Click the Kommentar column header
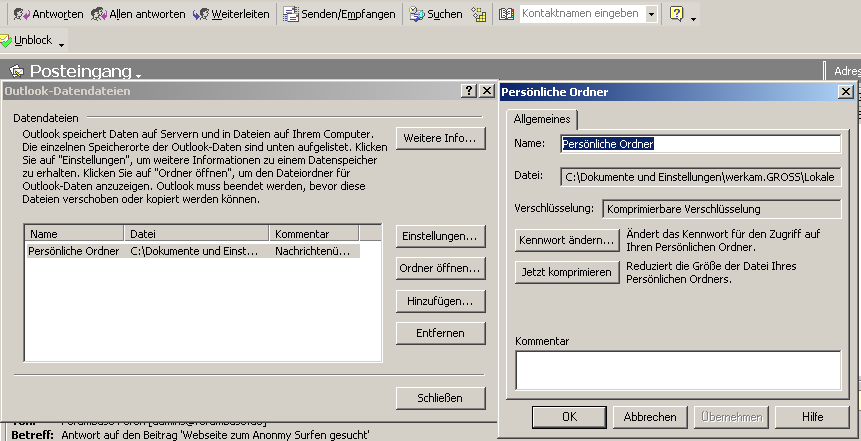The image size is (861, 441). (314, 234)
